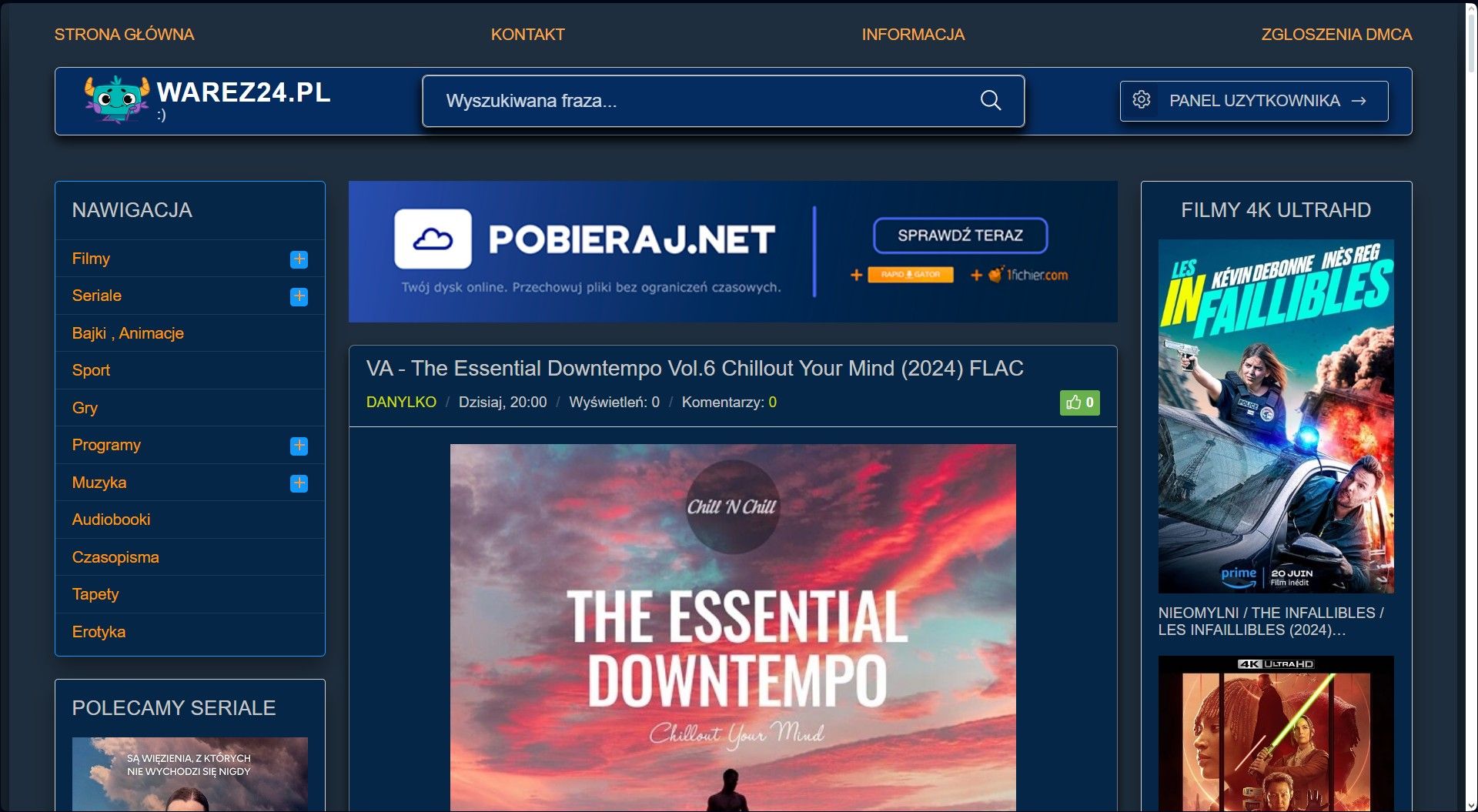Click the post date Dzisiaj, 20:00
Viewport: 1478px width, 812px height.
[503, 403]
